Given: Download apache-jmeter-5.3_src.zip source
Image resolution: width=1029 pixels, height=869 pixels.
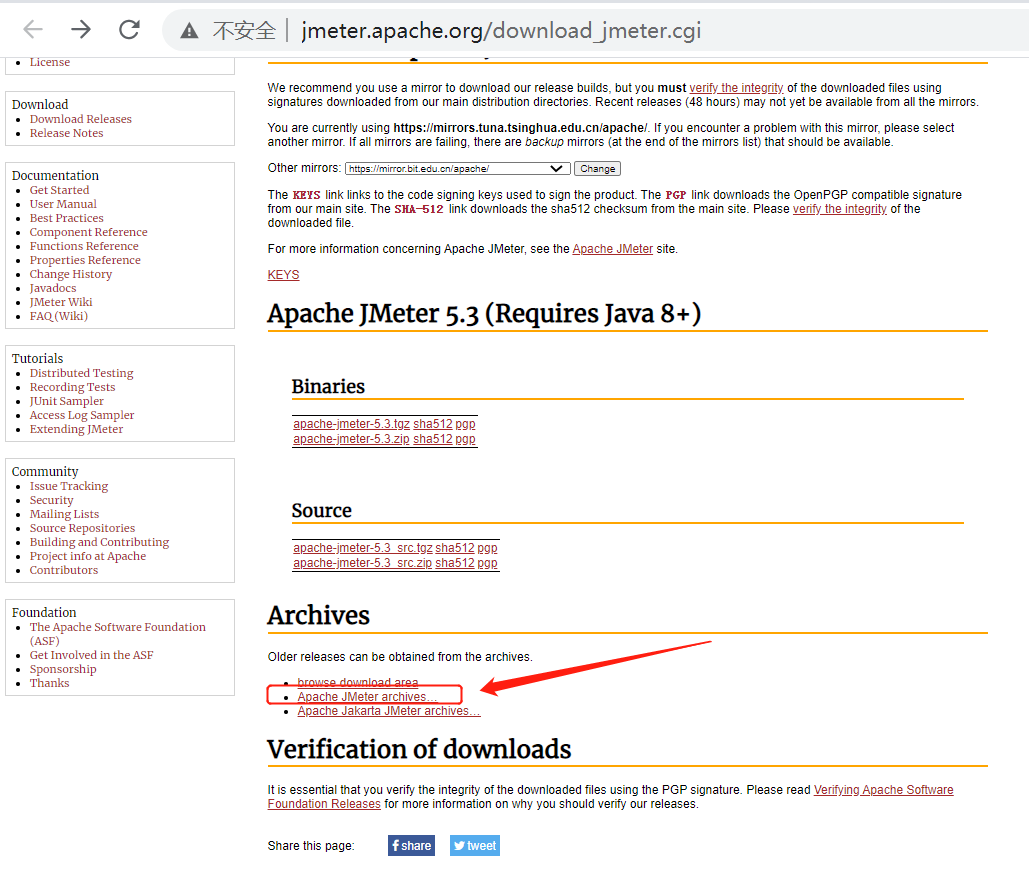Looking at the screenshot, I should pos(362,563).
